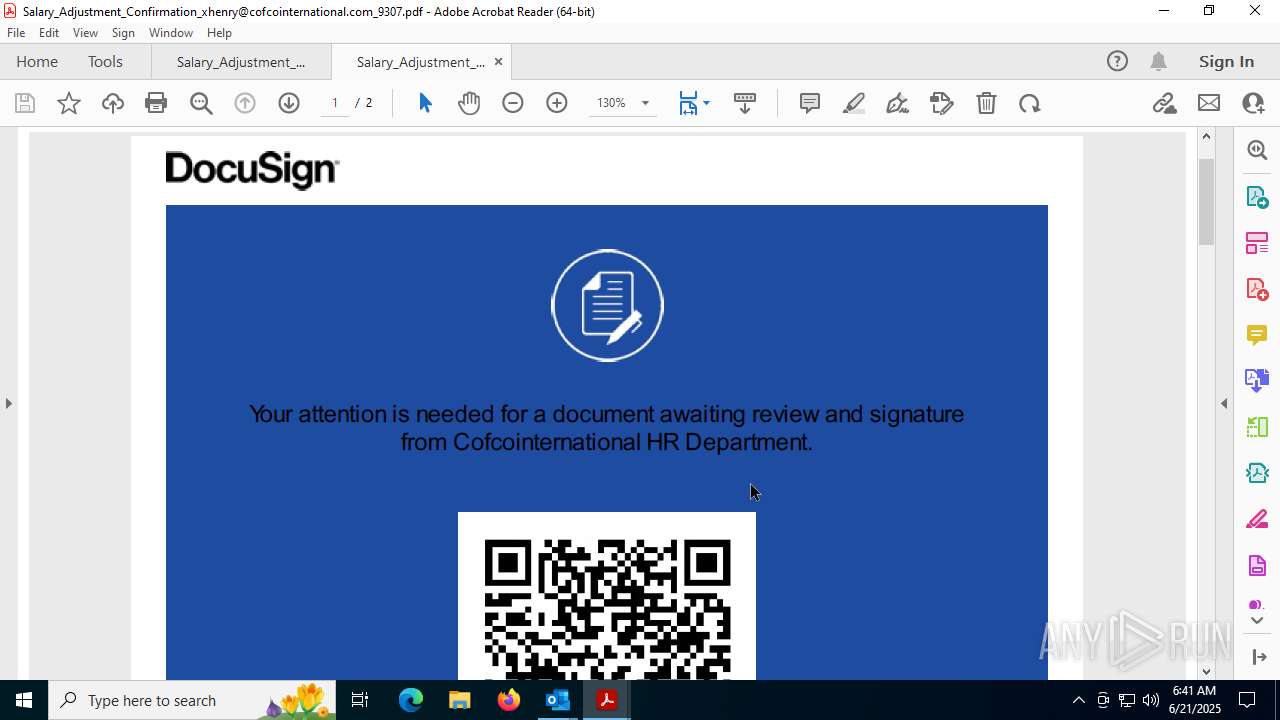Open the Window menu
Viewport: 1280px width, 720px height.
171,33
